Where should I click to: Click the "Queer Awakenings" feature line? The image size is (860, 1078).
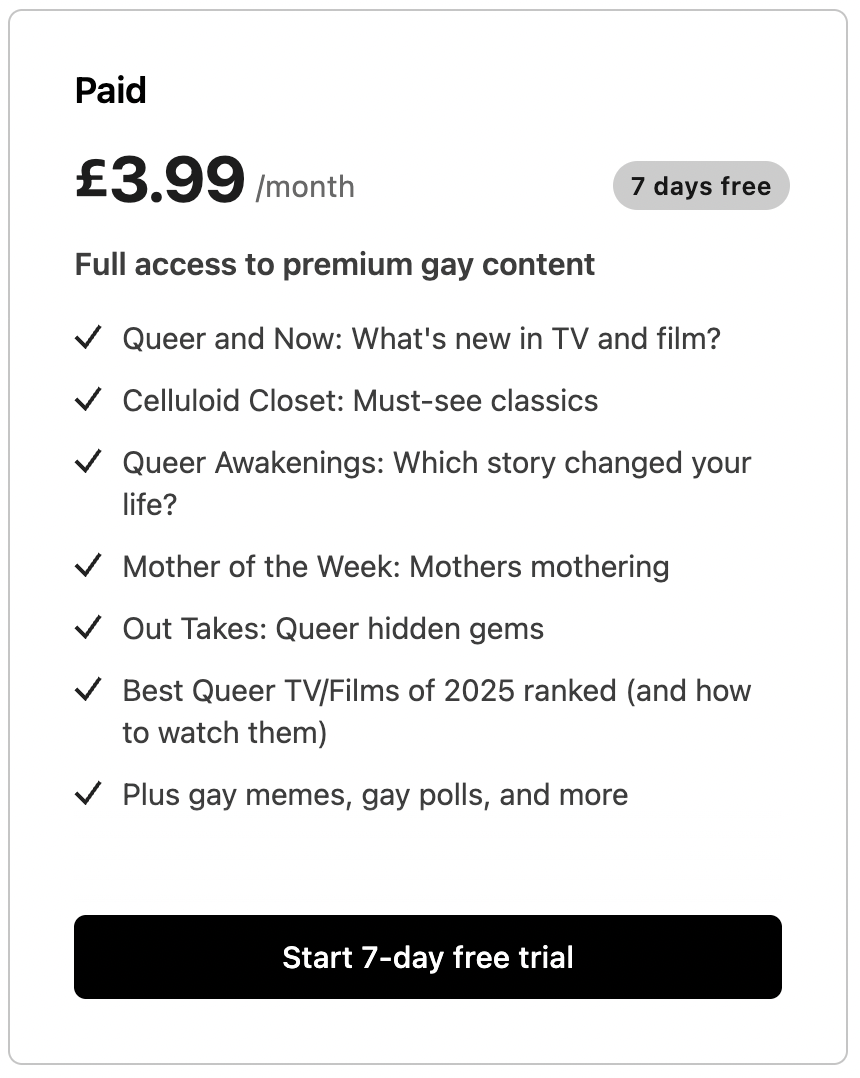point(436,464)
